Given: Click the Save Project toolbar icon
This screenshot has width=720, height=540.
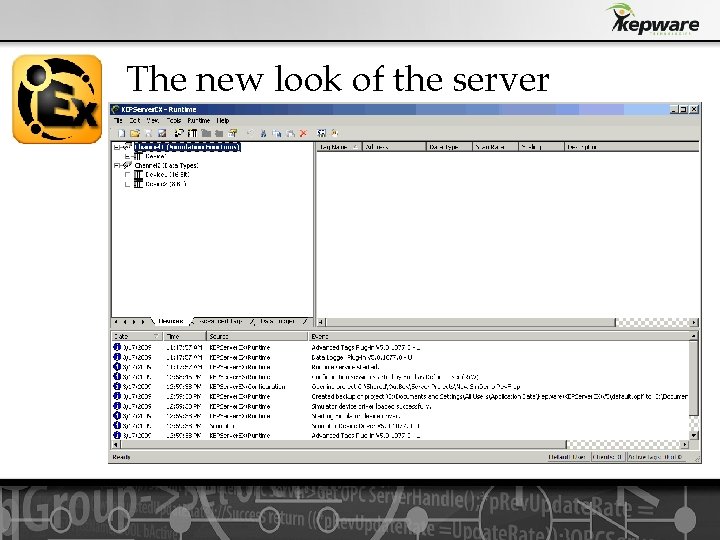Looking at the screenshot, I should tap(148, 133).
